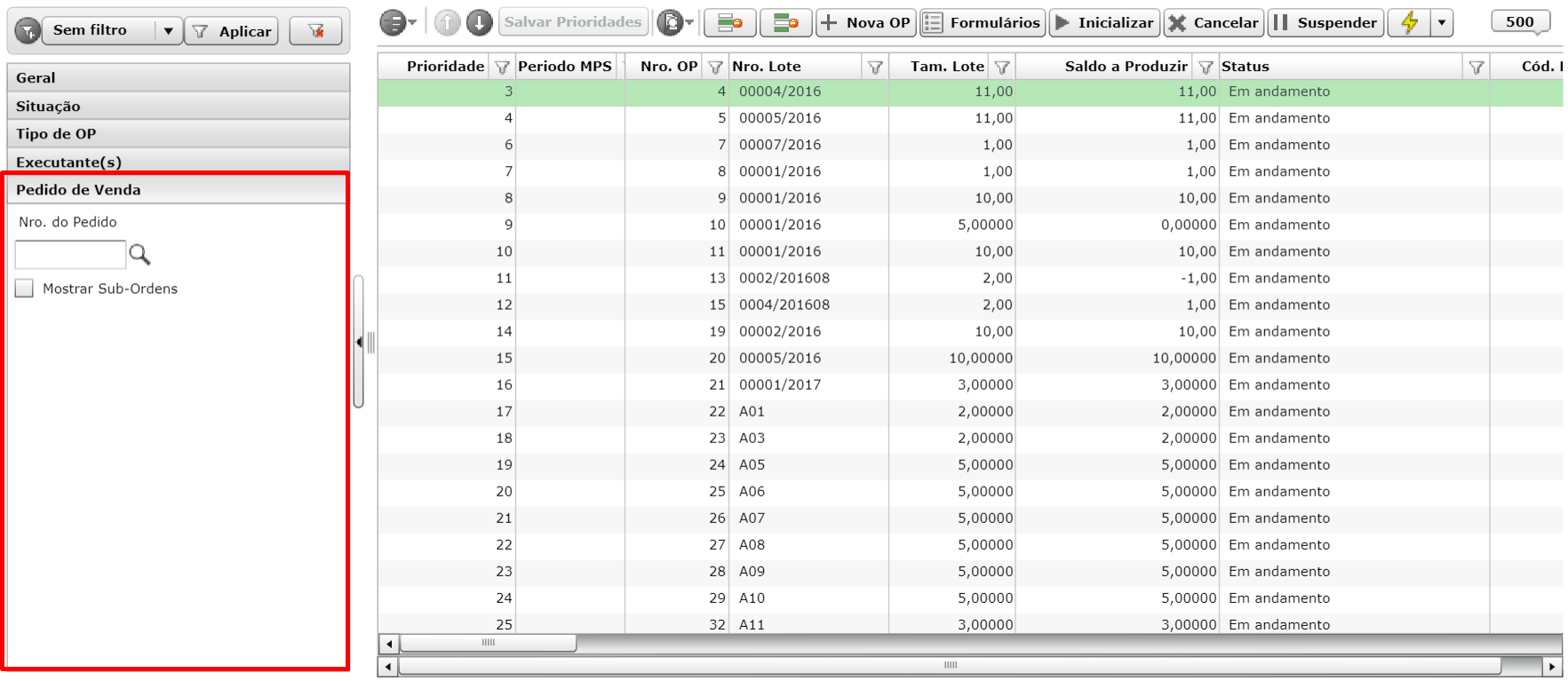Screen dimensions: 1568x681
Task: Clear filter with the red funnel button
Action: pyautogui.click(x=315, y=31)
